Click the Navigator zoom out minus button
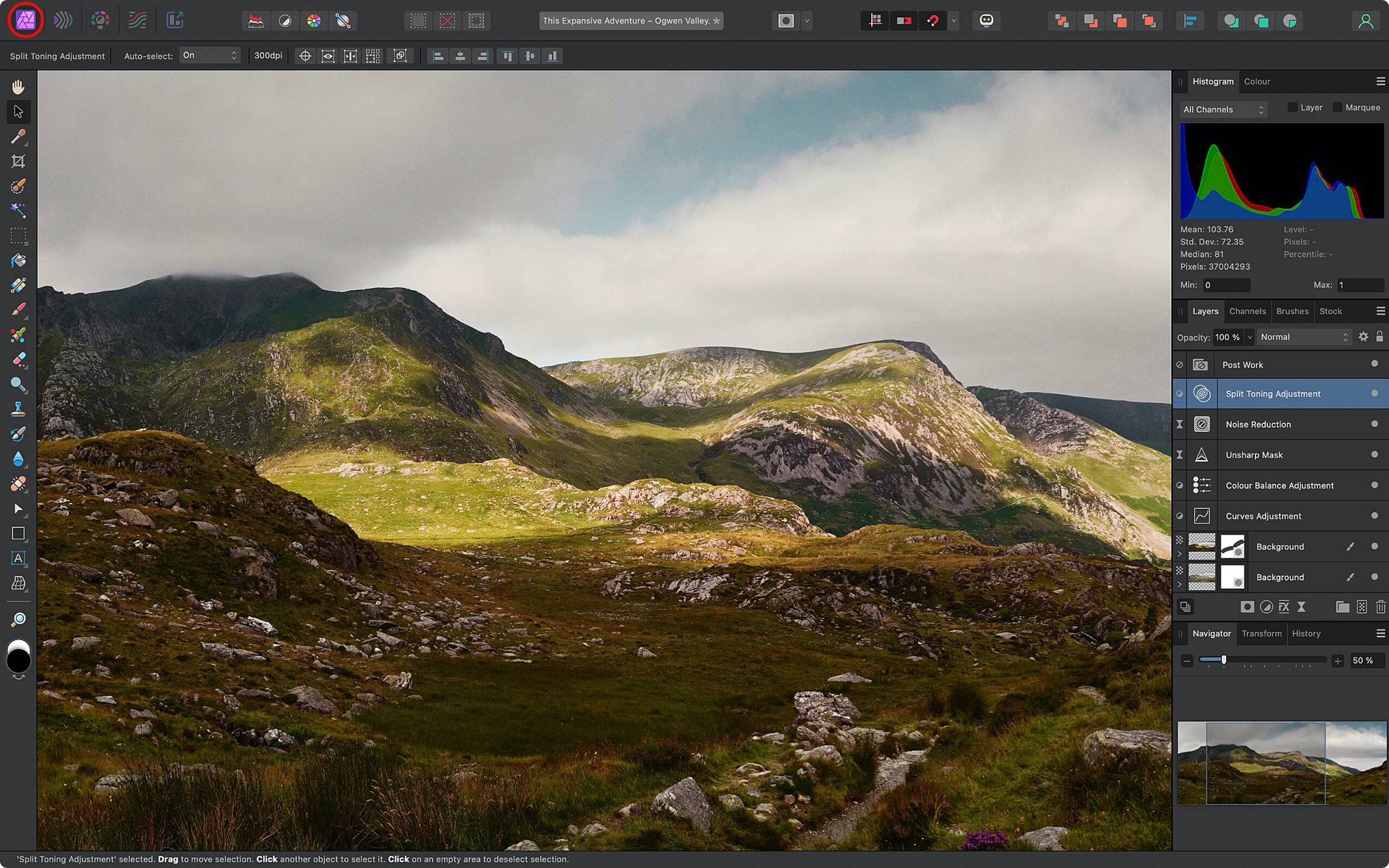This screenshot has height=868, width=1389. click(x=1186, y=660)
